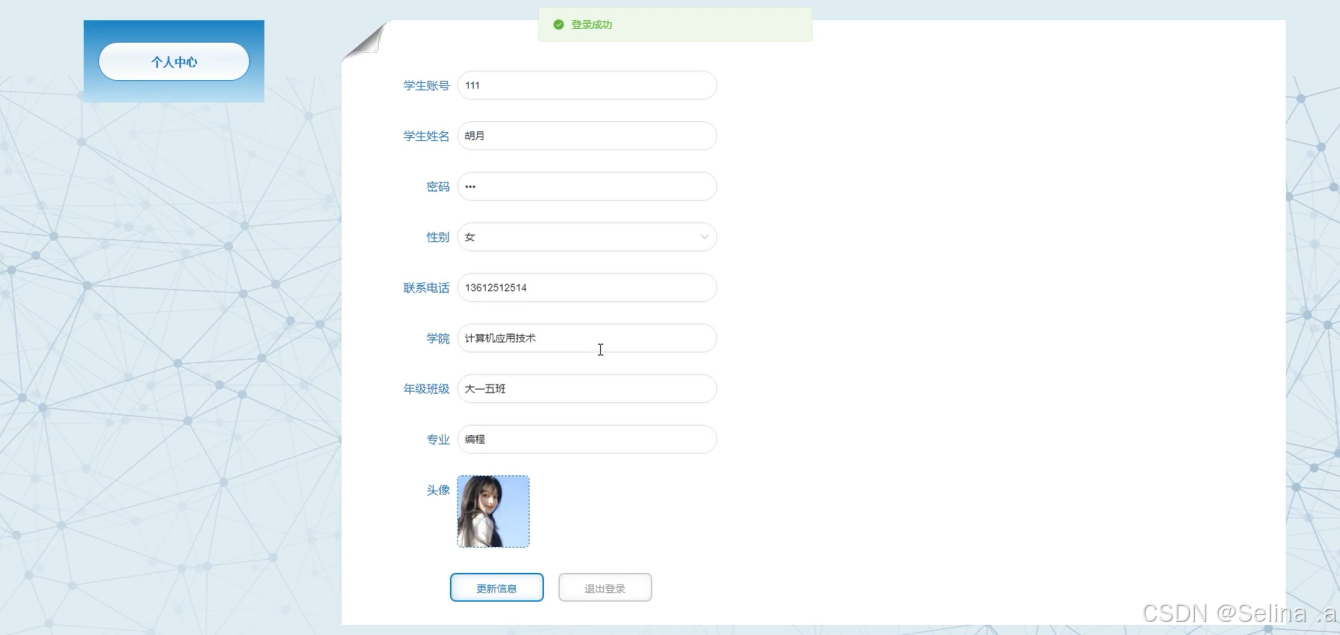Image resolution: width=1340 pixels, height=635 pixels.
Task: Click the green success check icon
Action: click(559, 25)
